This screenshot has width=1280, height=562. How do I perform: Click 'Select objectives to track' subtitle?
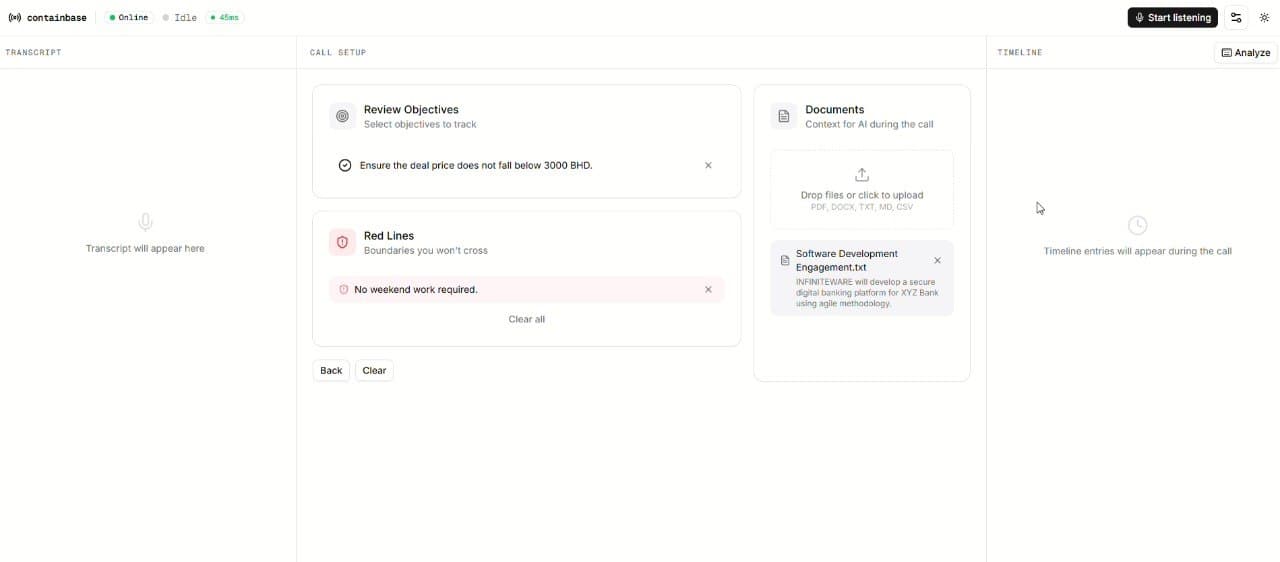click(x=420, y=124)
